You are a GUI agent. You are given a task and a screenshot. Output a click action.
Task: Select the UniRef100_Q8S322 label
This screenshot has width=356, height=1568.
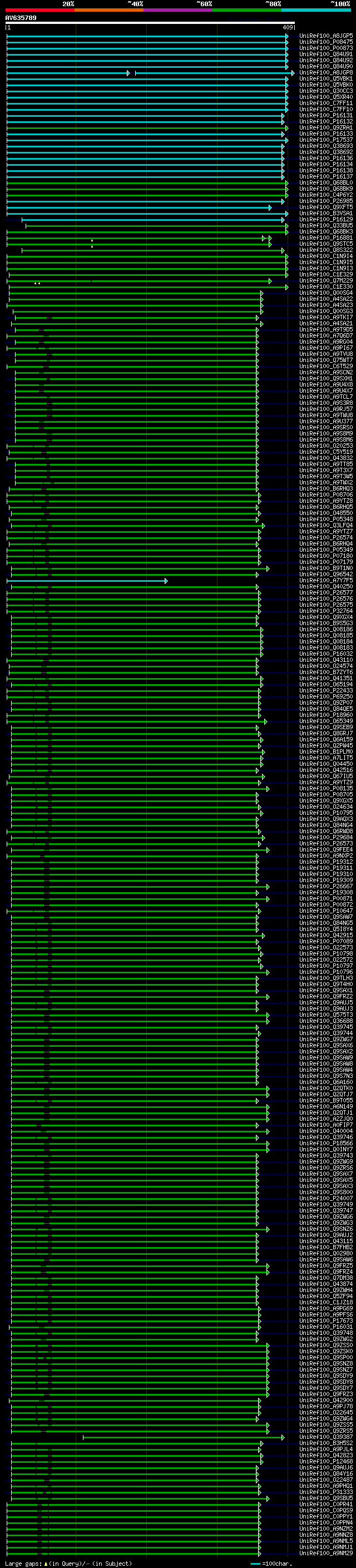click(x=326, y=250)
